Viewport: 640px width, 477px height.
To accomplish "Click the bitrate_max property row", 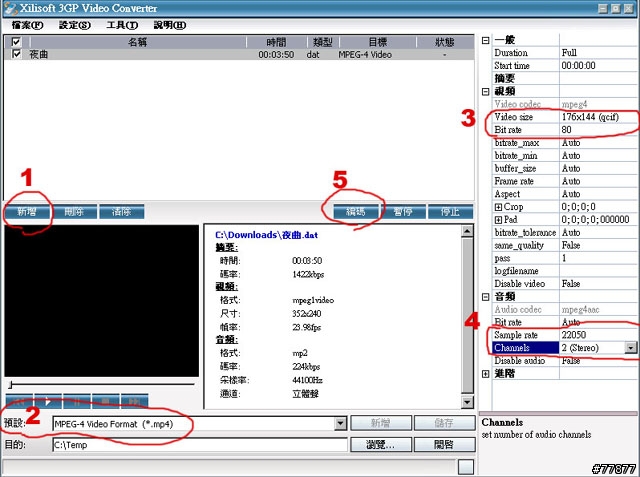I will tap(564, 143).
